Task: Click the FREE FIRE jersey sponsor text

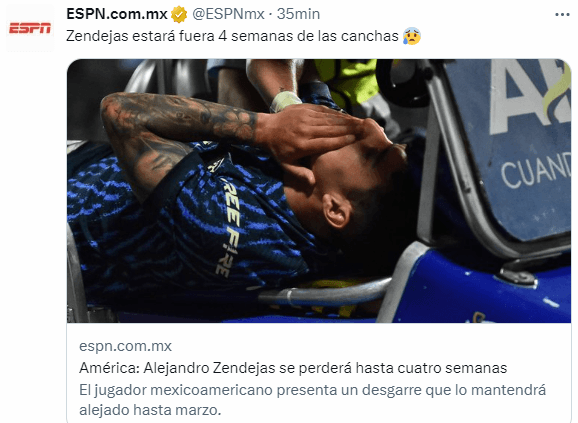Action: (229, 225)
